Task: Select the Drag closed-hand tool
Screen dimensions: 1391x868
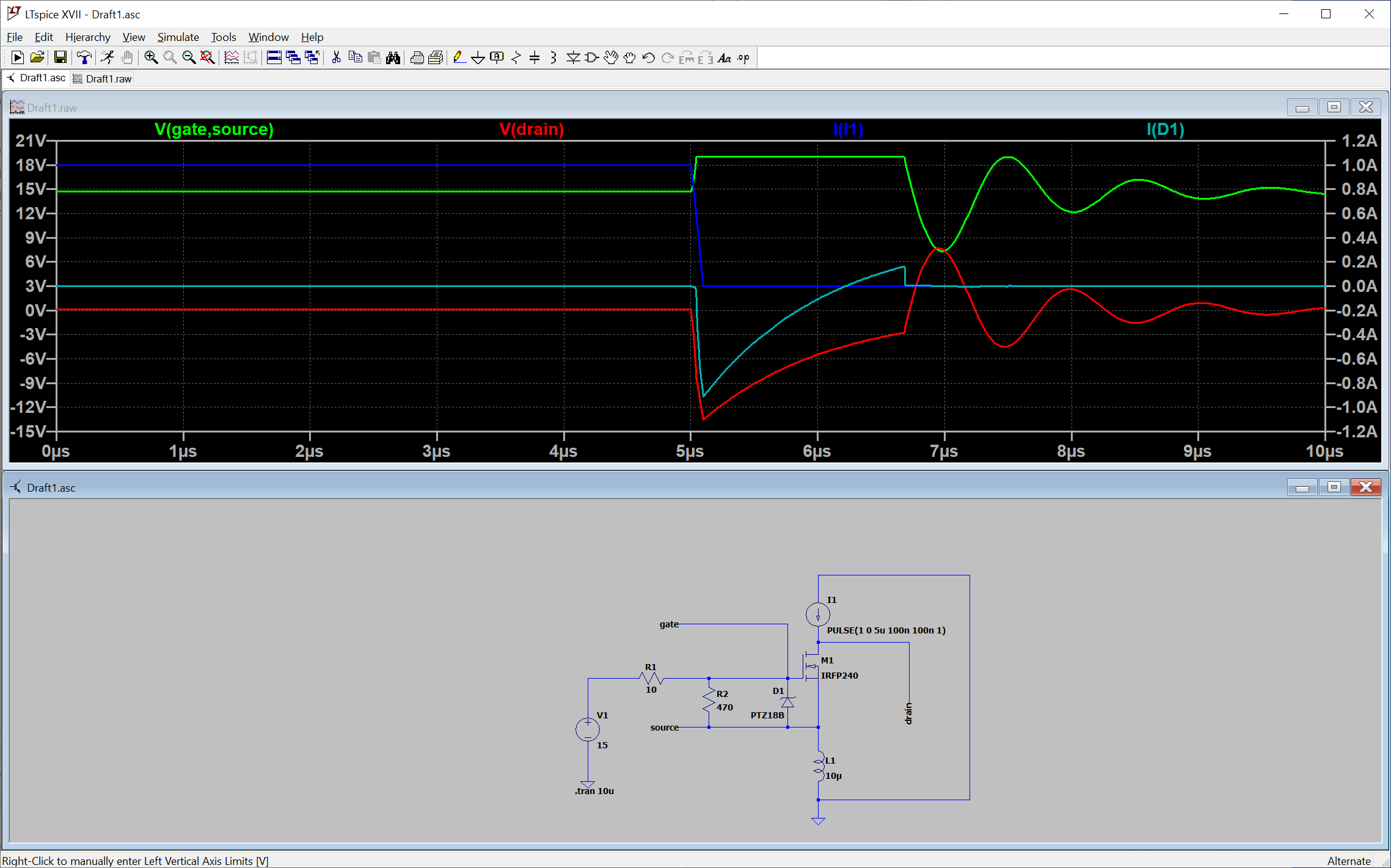Action: 629,57
